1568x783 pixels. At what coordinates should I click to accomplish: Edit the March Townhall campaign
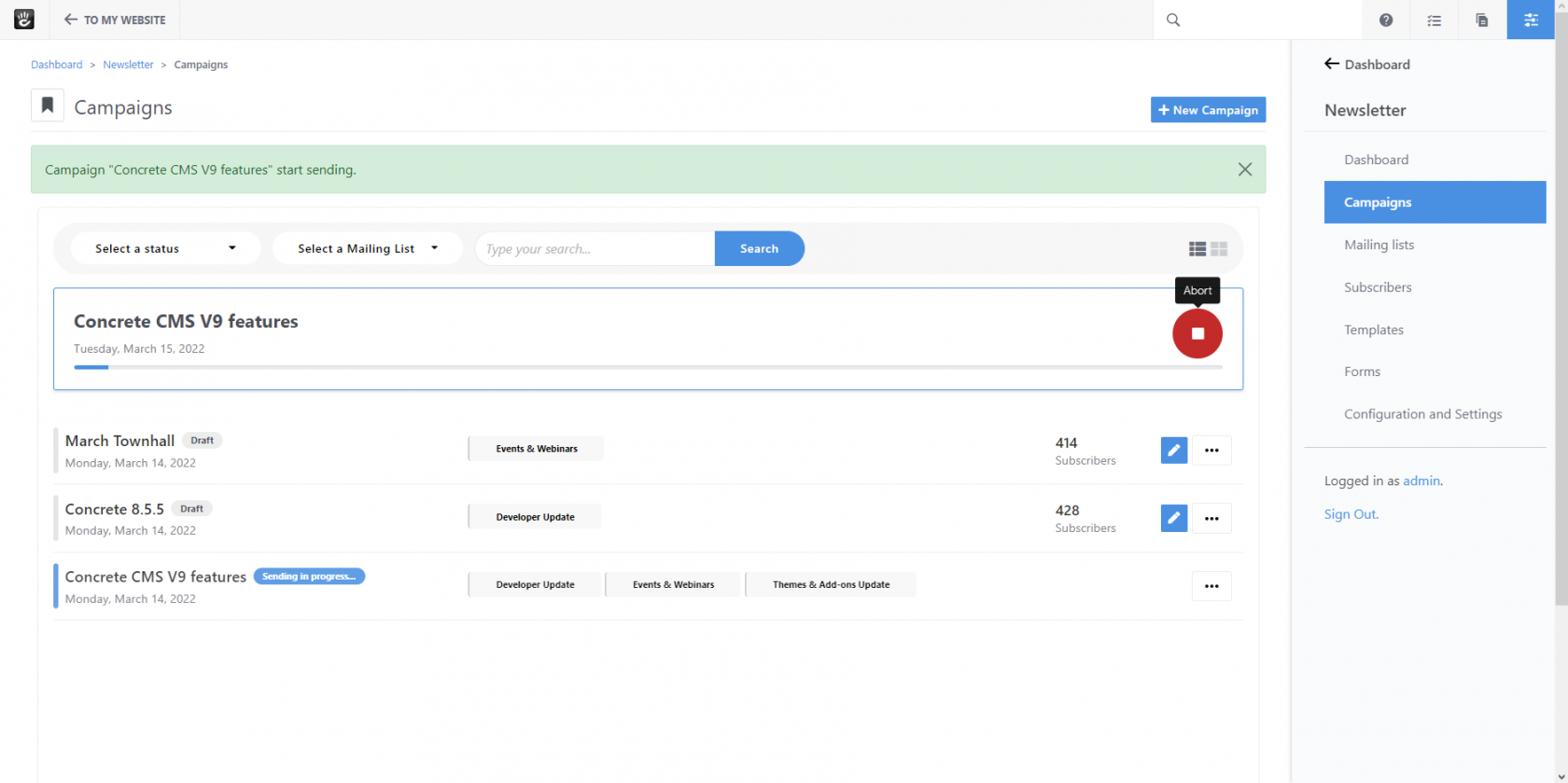[x=1173, y=450]
